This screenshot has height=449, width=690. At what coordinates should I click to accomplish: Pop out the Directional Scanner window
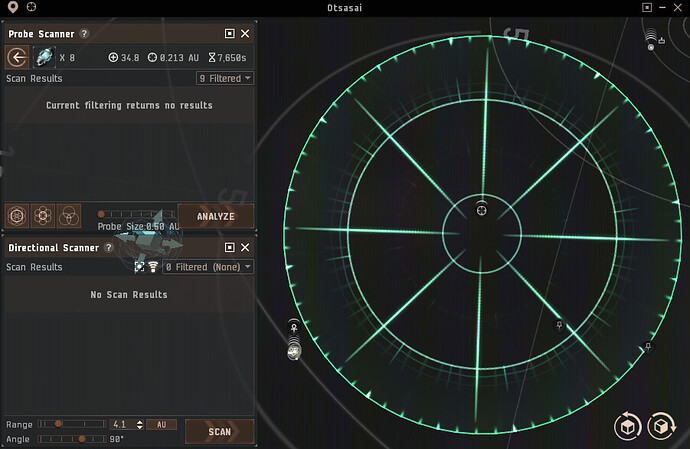pos(229,247)
